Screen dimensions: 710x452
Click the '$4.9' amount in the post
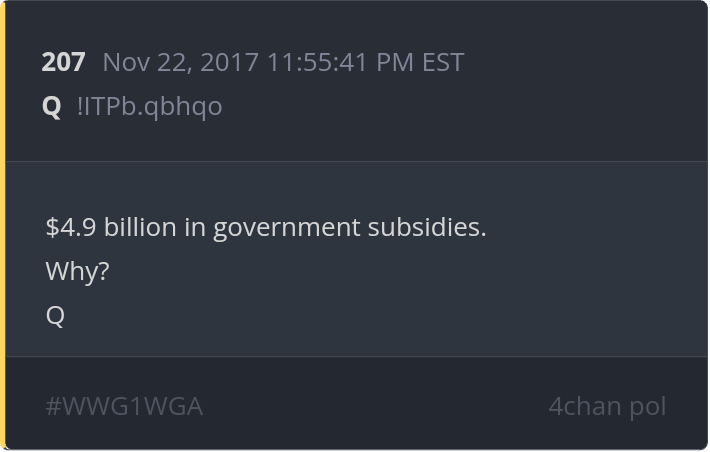tap(71, 227)
